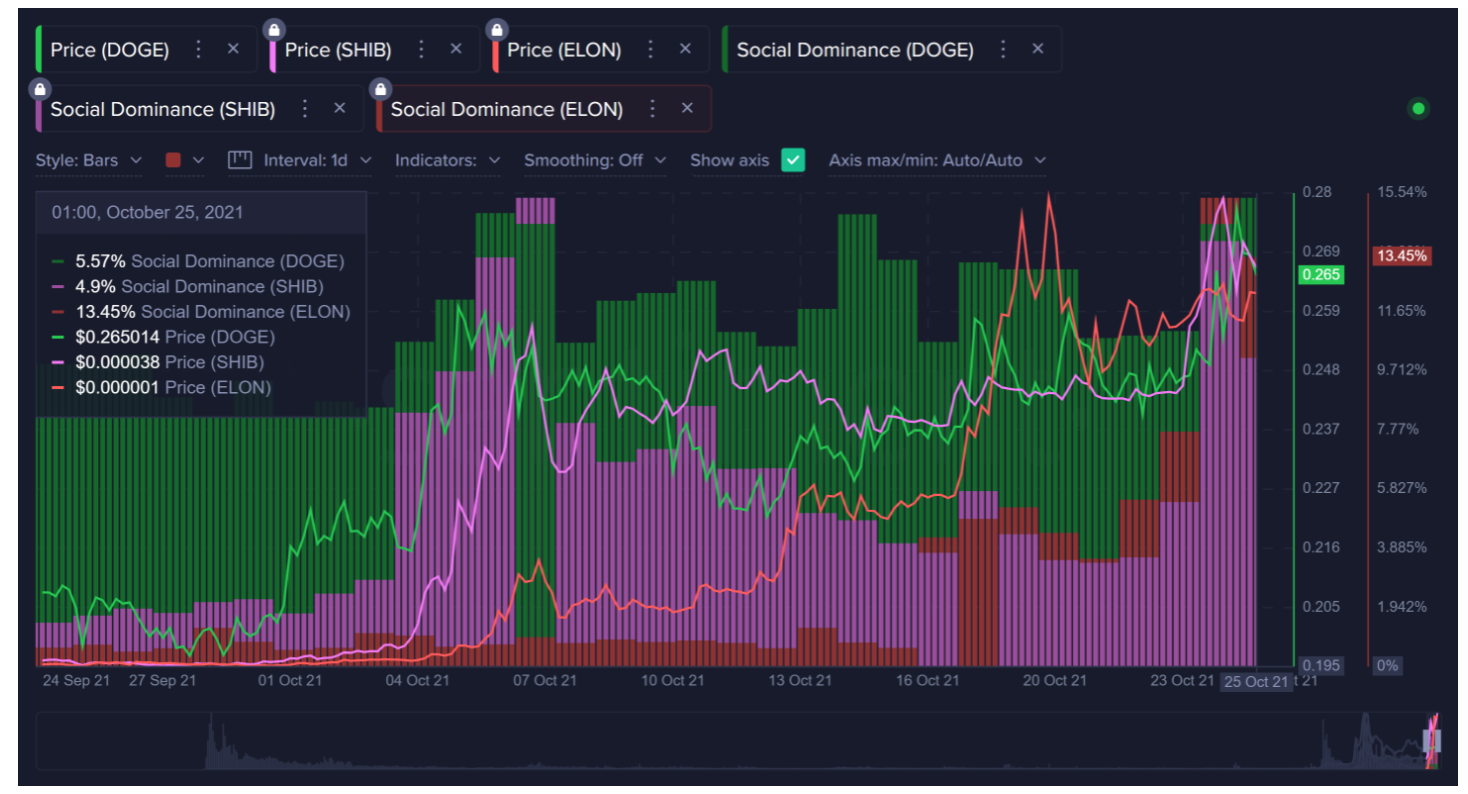Click the 0.265 DOGE price axis label
This screenshot has width=1468, height=794.
(1320, 275)
